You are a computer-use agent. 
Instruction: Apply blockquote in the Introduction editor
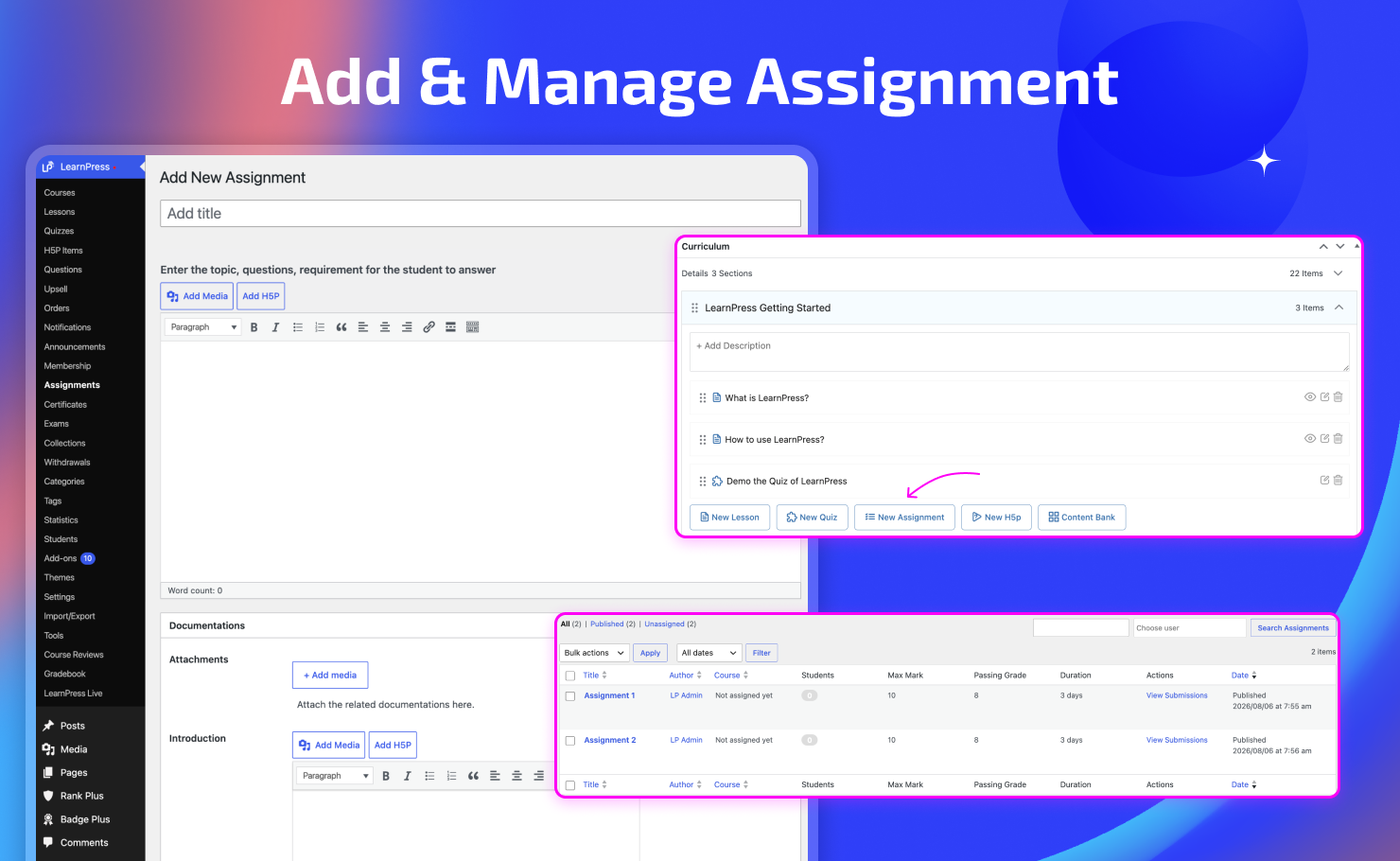click(473, 776)
